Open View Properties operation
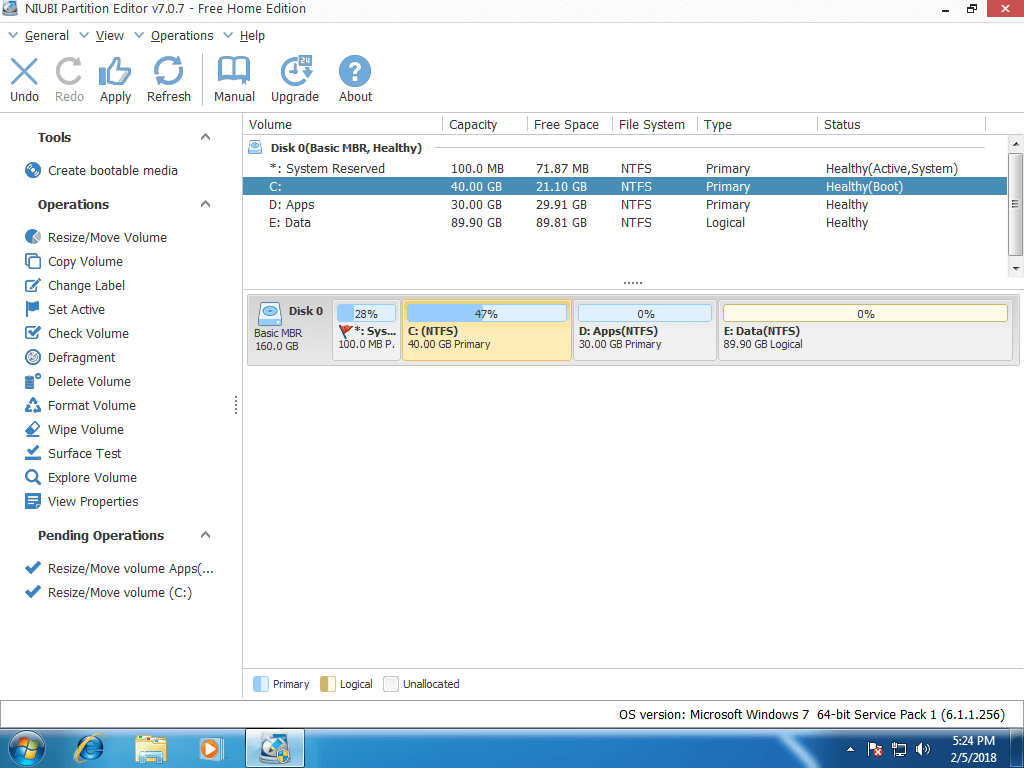The image size is (1024, 768). pyautogui.click(x=82, y=502)
